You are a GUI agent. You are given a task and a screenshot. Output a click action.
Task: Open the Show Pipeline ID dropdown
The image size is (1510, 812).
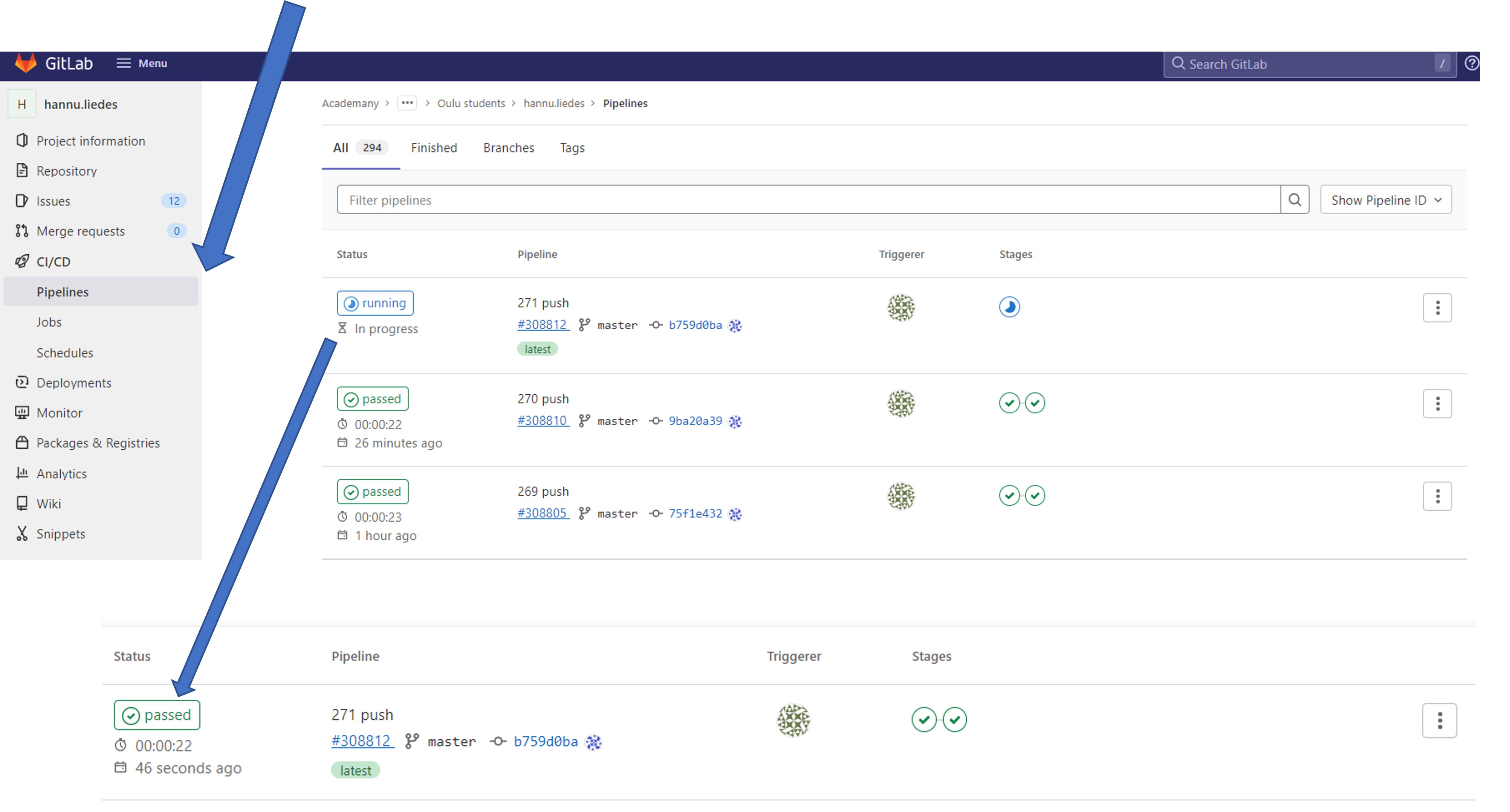point(1386,200)
